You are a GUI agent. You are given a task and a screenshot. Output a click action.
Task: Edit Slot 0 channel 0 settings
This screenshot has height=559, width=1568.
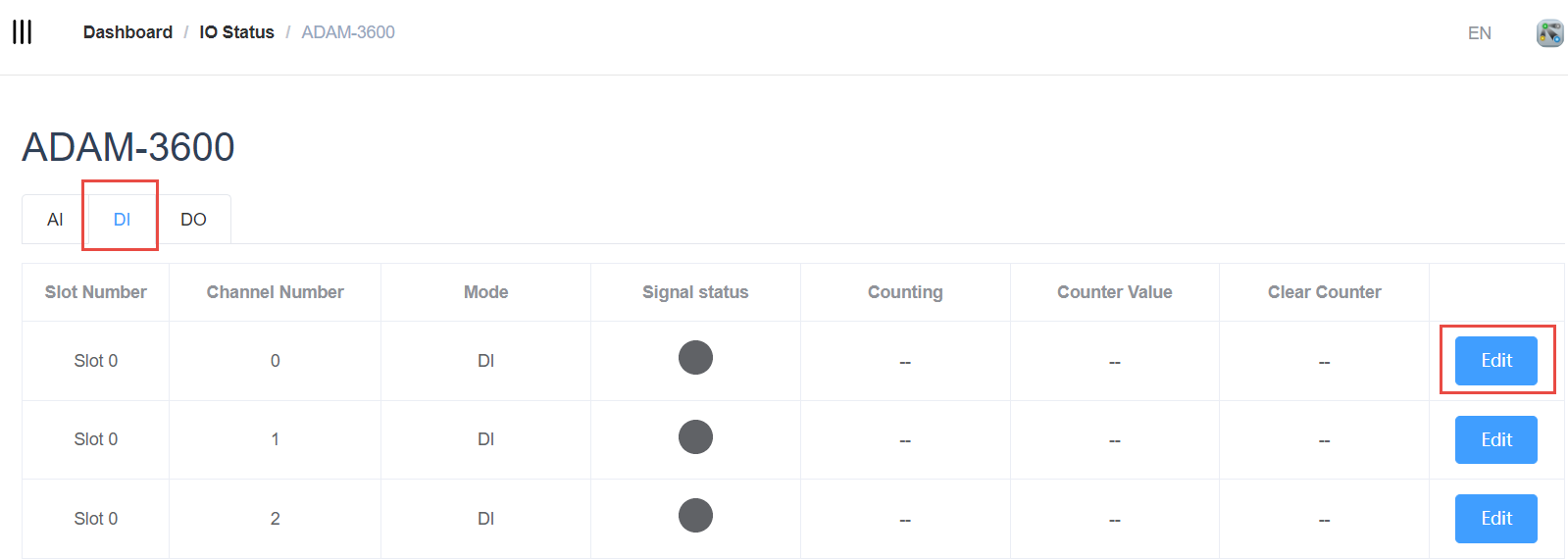(x=1495, y=361)
